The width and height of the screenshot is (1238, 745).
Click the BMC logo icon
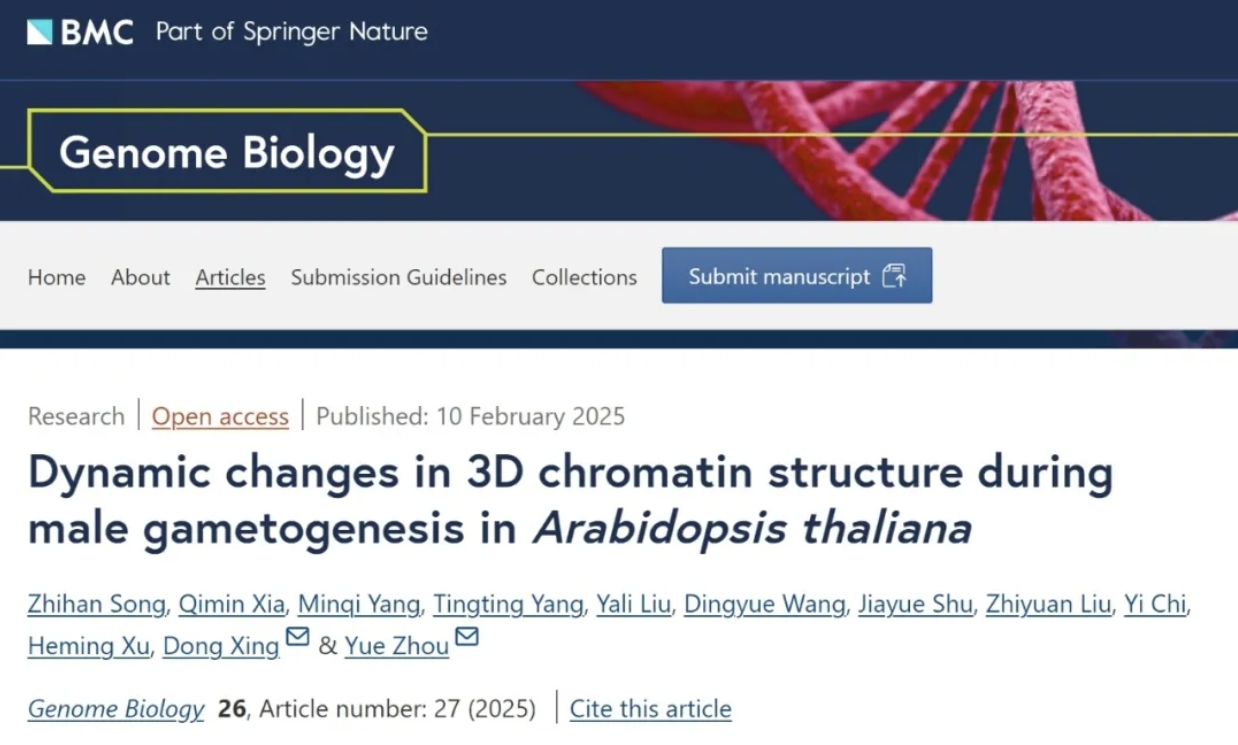40,32
